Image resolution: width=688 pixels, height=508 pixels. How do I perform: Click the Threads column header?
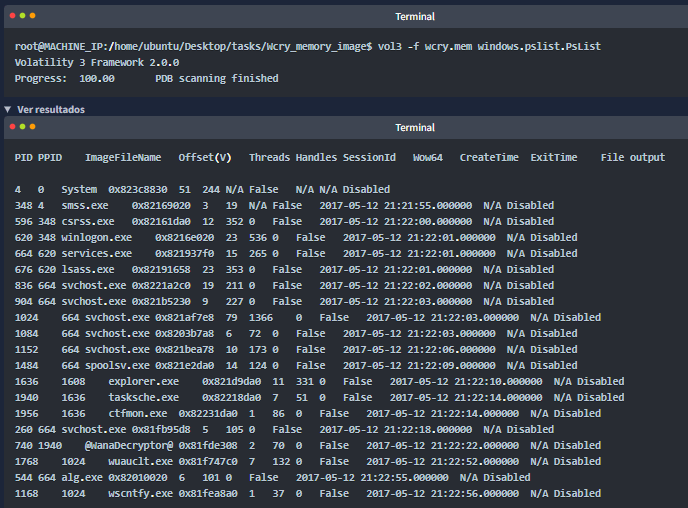[x=269, y=157]
